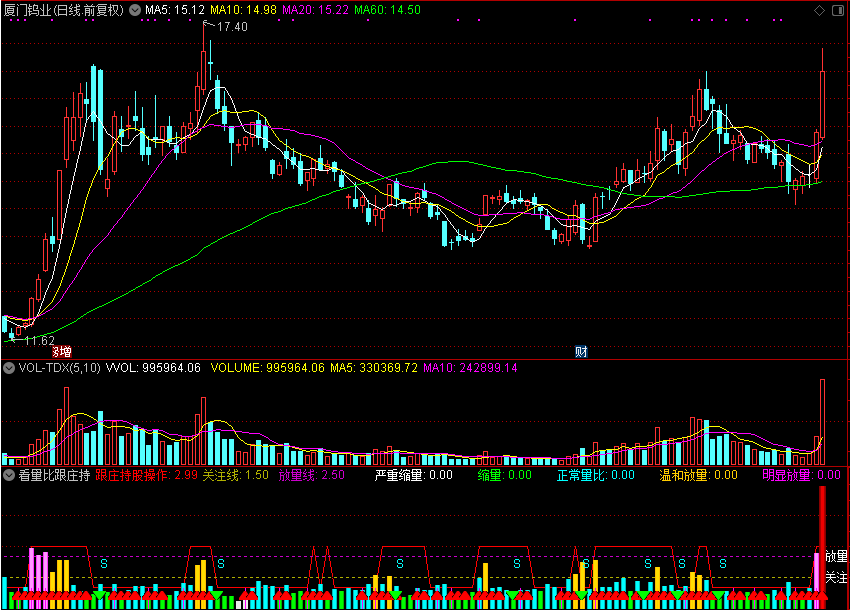
Task: Open the 财 financial marker on the chart
Action: [581, 352]
